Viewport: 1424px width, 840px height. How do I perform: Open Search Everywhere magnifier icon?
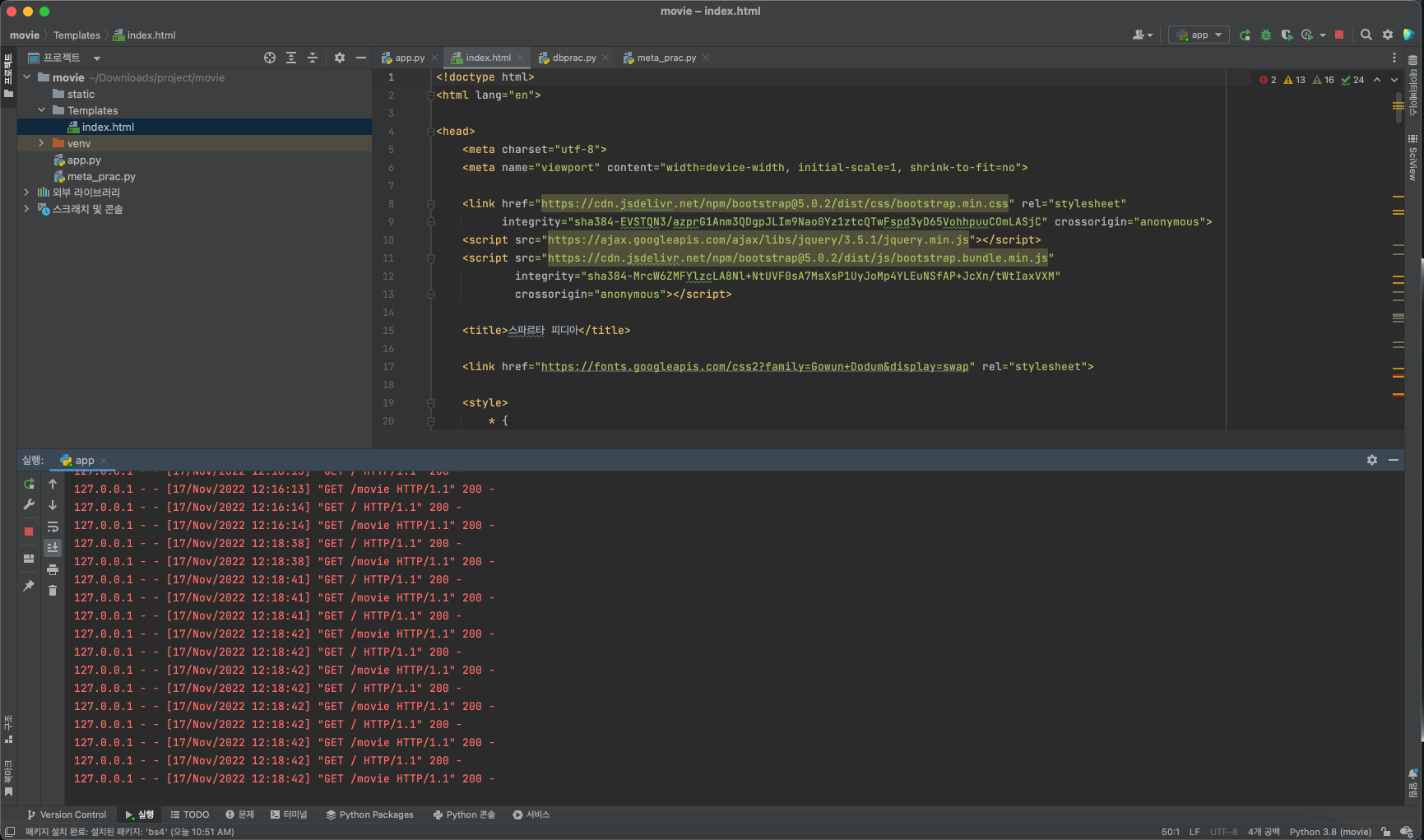pos(1366,35)
